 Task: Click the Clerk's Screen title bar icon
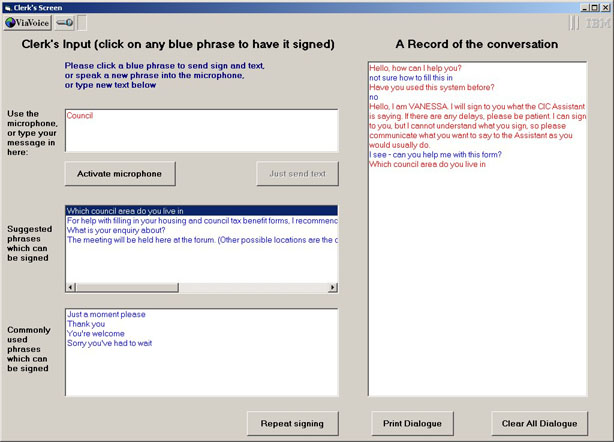7,8
